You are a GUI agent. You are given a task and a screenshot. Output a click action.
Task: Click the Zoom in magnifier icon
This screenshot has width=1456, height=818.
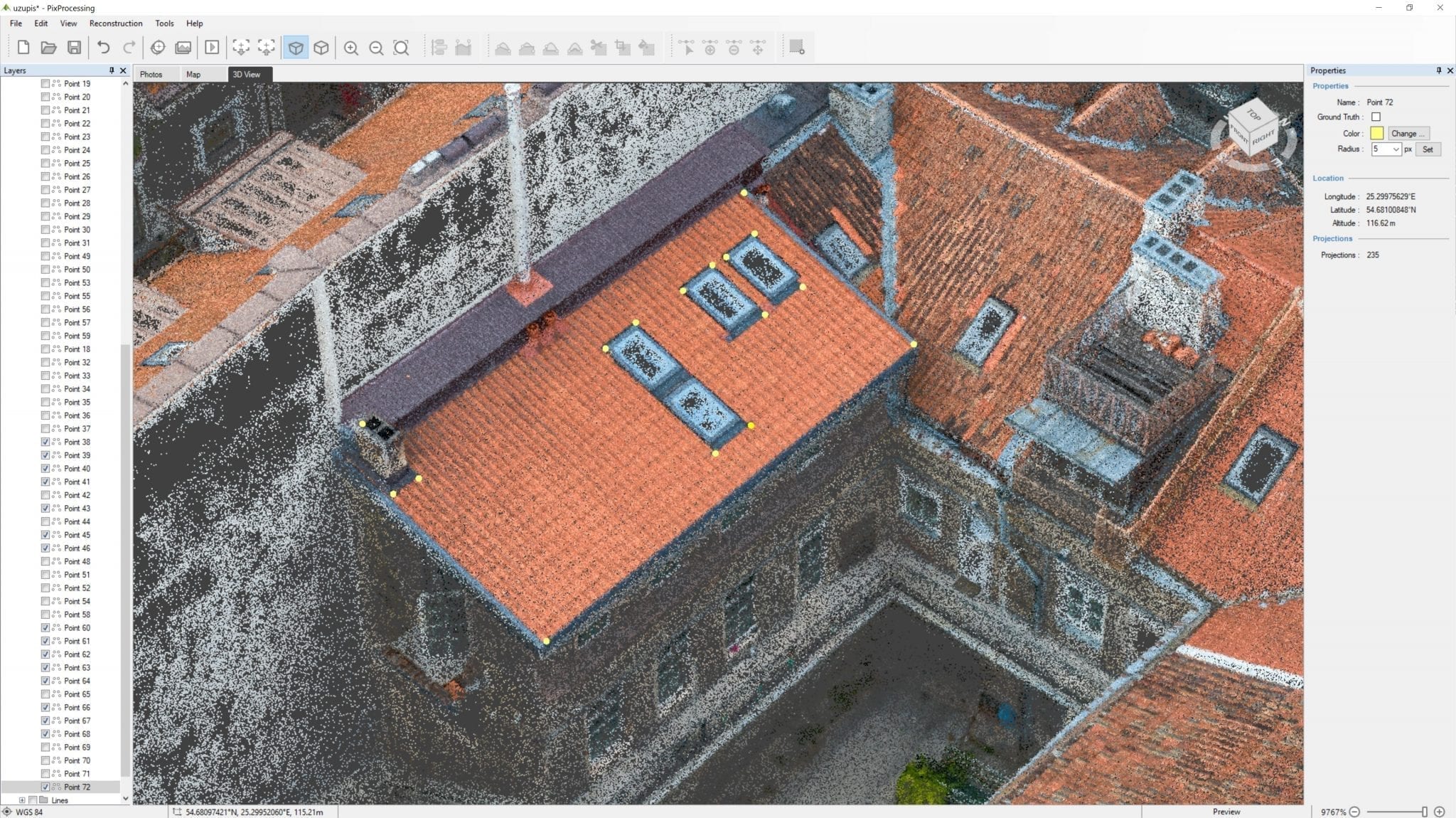[351, 48]
